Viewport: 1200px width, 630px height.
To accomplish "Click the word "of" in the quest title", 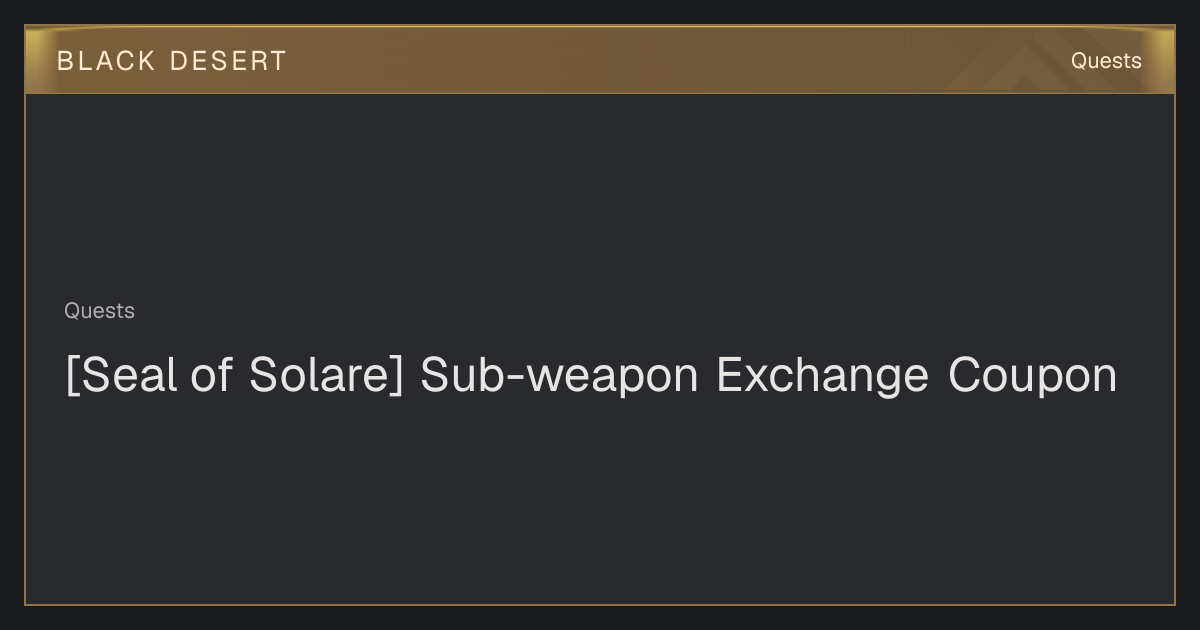I will pos(211,375).
